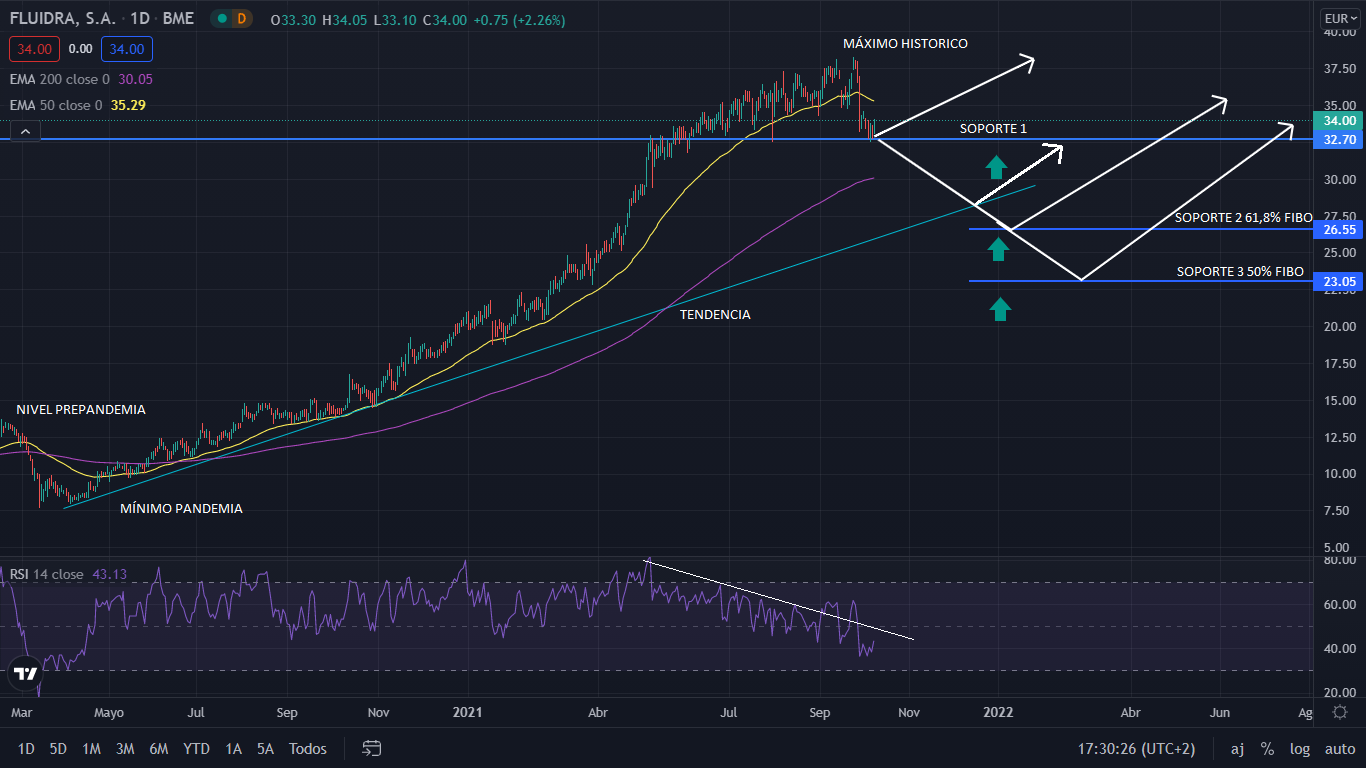The width and height of the screenshot is (1366, 768).
Task: Click the red 34.00 sell button
Action: [x=35, y=48]
